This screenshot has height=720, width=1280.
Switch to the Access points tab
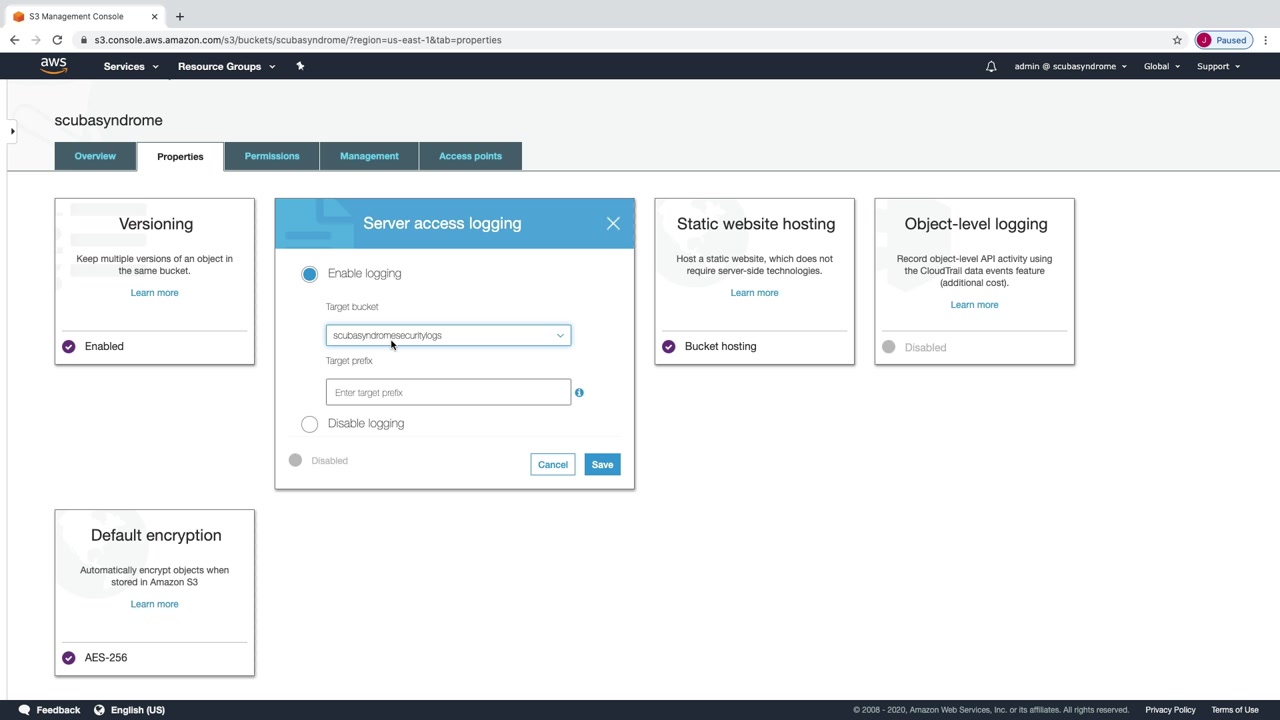pyautogui.click(x=470, y=156)
